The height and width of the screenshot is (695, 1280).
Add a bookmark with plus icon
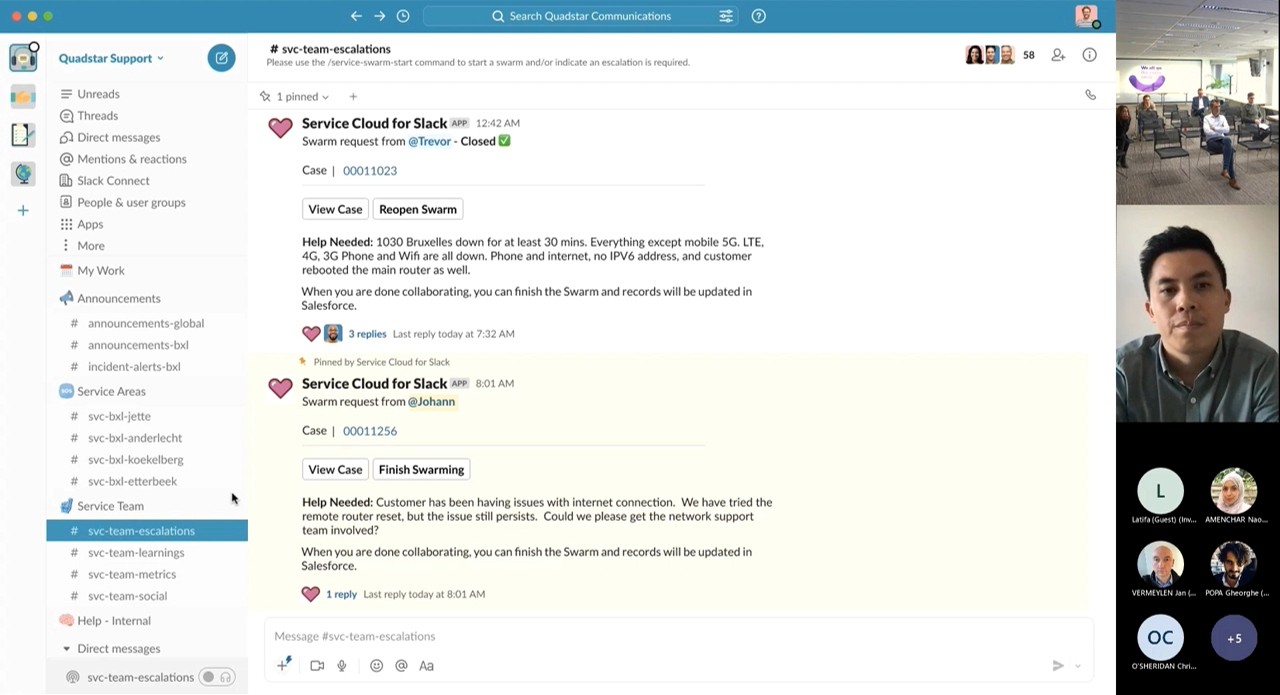tap(353, 97)
